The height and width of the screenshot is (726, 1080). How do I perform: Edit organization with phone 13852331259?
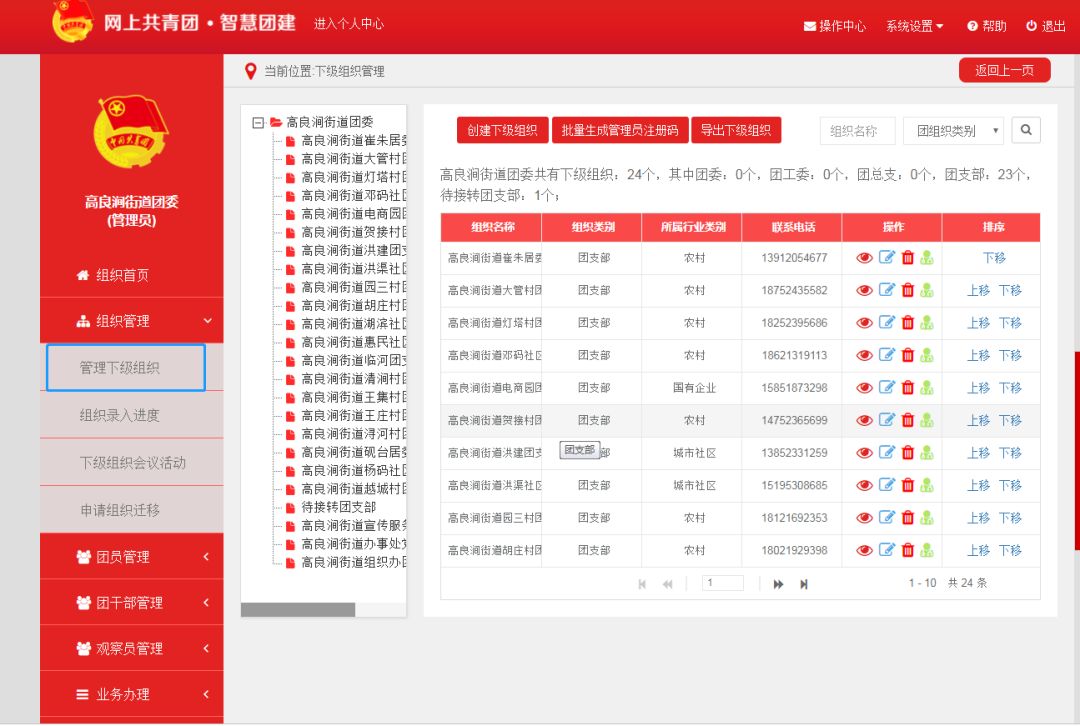(x=886, y=452)
